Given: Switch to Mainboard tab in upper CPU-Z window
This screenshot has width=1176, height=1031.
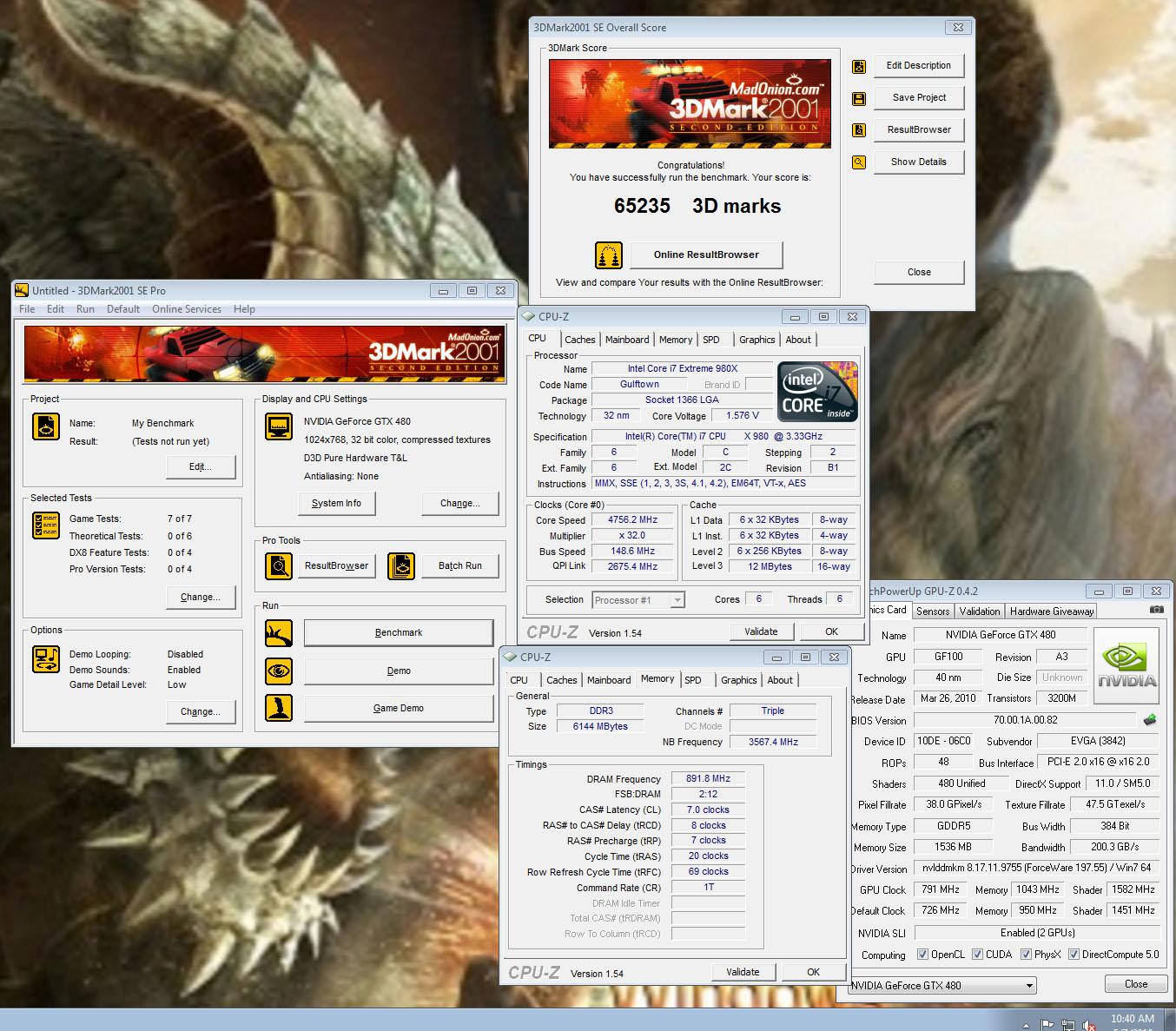Looking at the screenshot, I should point(627,340).
